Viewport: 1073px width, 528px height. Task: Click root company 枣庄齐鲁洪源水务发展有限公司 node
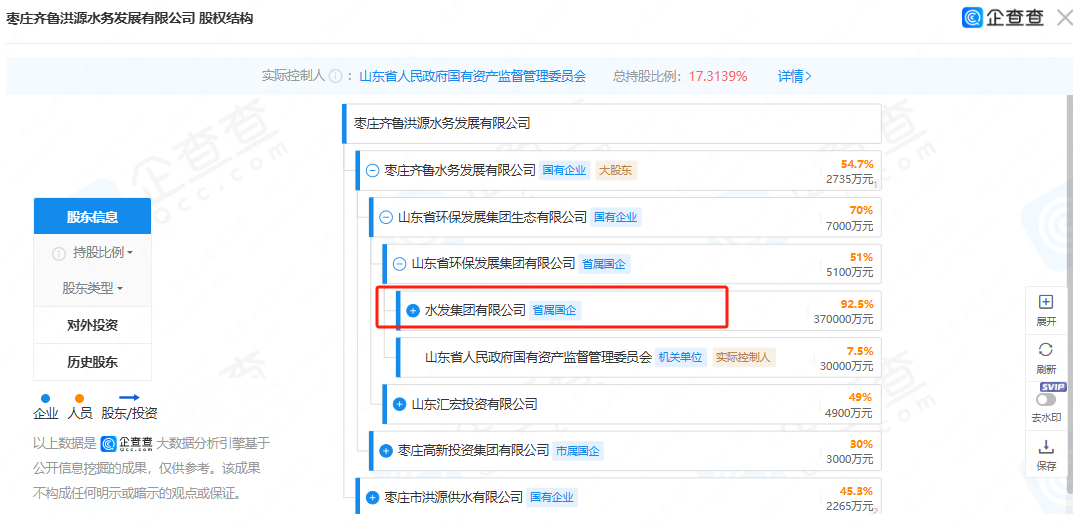pyautogui.click(x=612, y=124)
